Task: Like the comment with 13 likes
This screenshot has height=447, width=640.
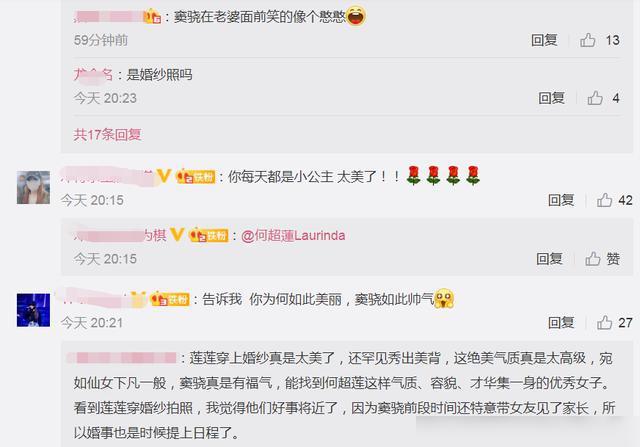Action: click(x=587, y=40)
